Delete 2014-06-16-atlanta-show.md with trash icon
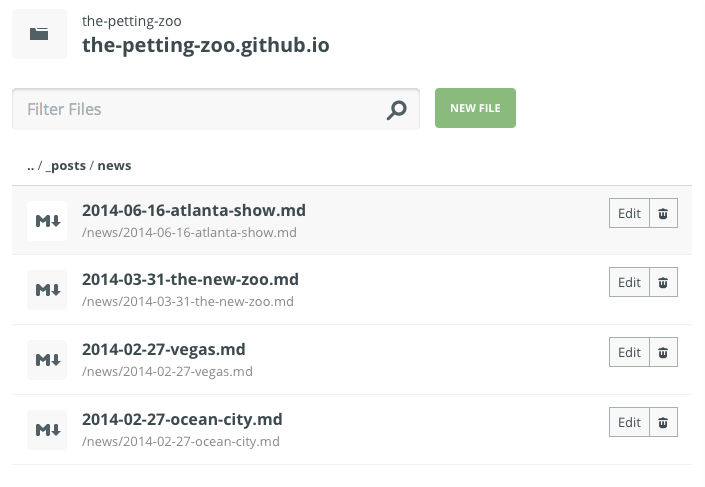 (x=663, y=213)
